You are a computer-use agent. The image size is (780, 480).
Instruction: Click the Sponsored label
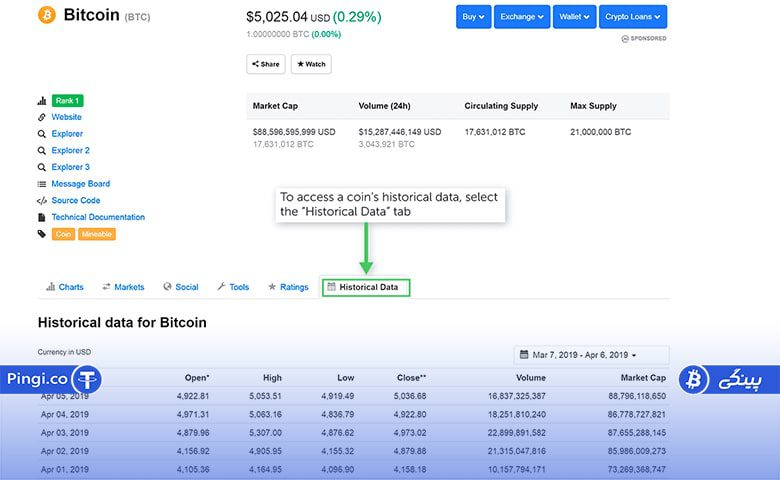644,39
